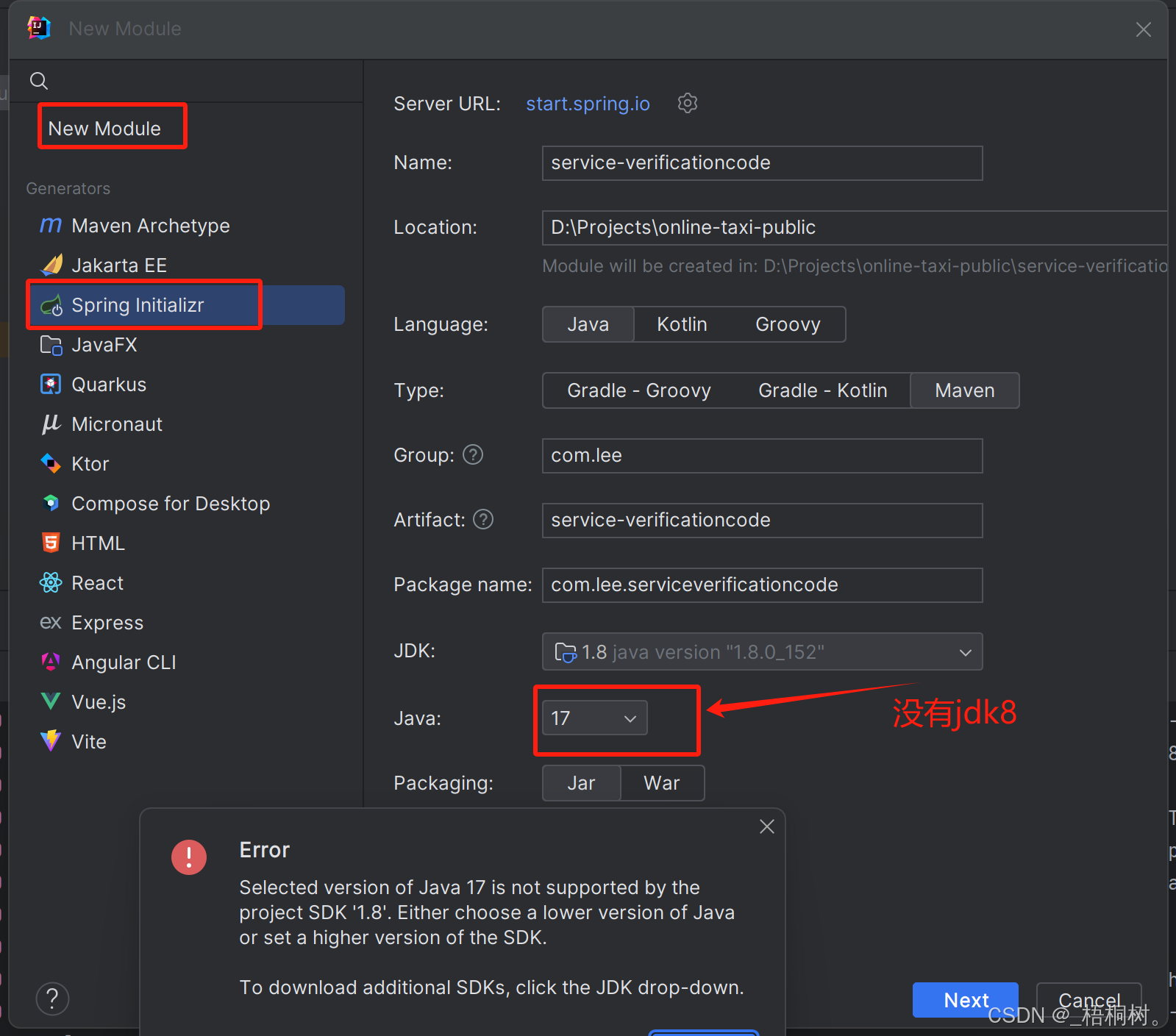Select Compose for Desktop generator

click(185, 504)
